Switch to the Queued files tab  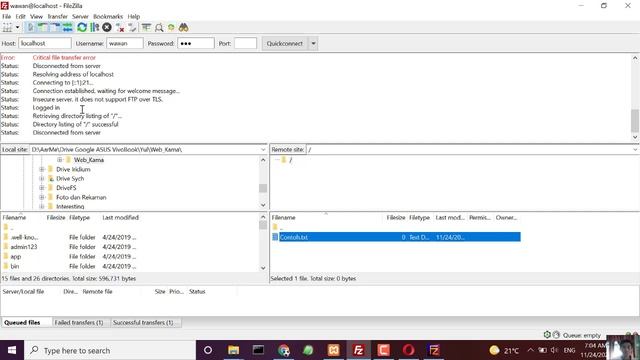(x=22, y=322)
